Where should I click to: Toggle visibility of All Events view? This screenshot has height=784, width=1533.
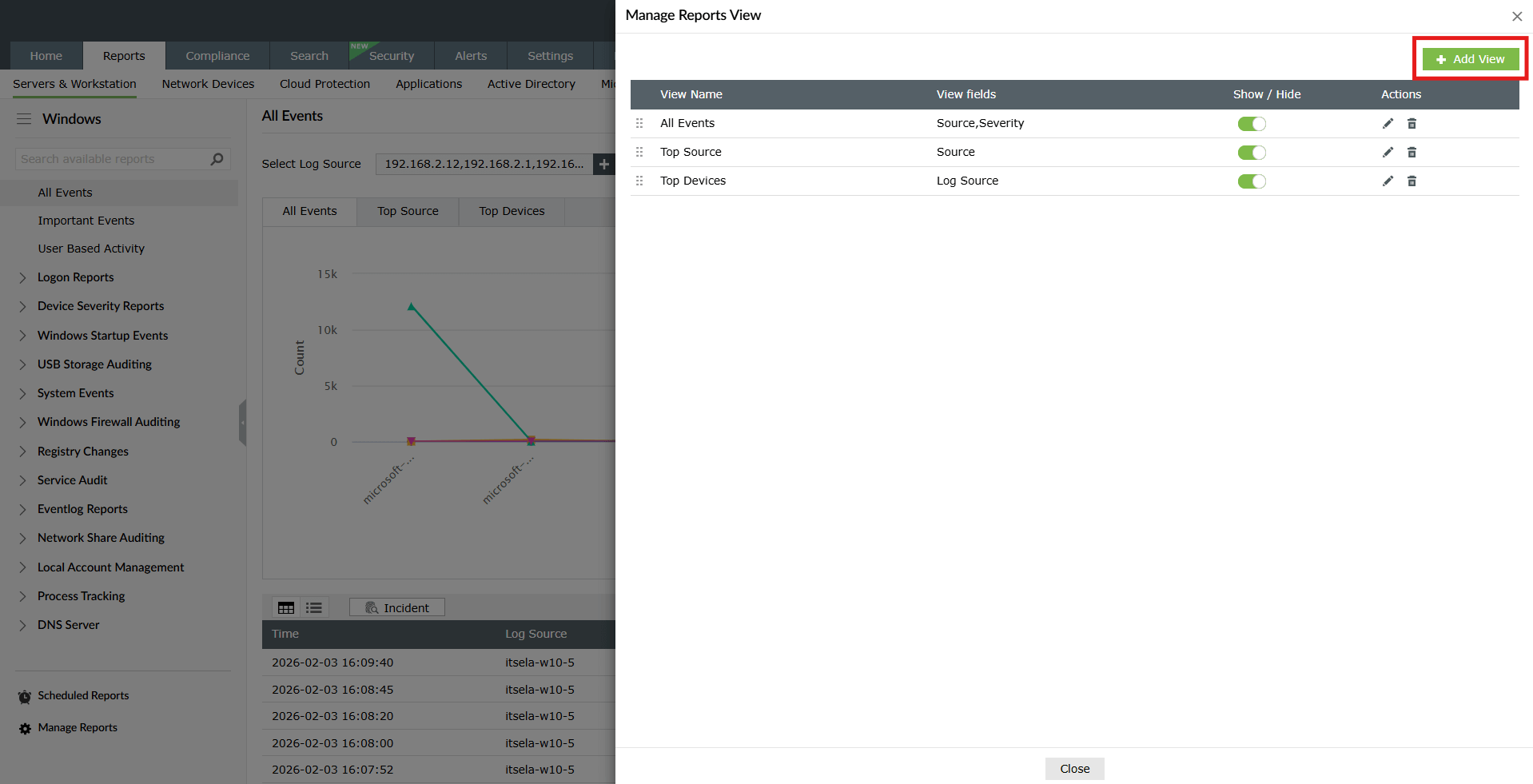[1252, 124]
